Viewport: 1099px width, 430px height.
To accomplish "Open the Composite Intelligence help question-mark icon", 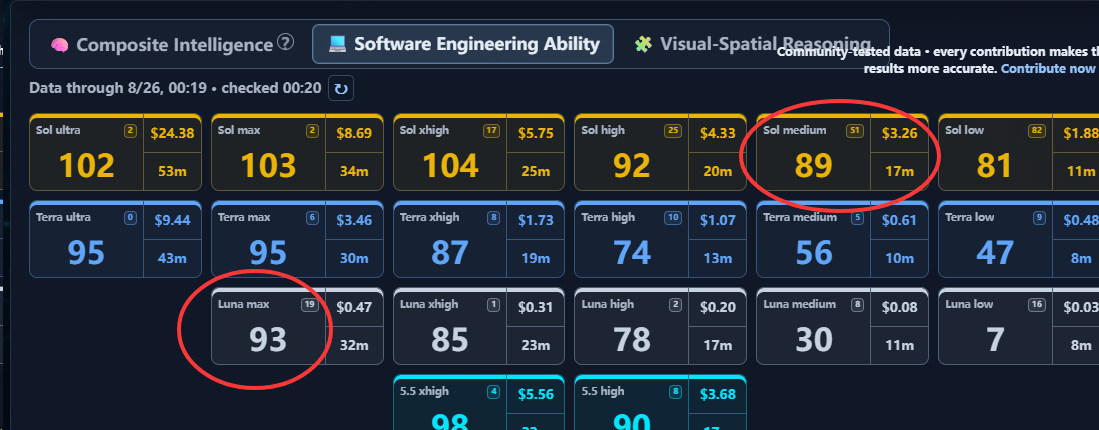I will [x=285, y=43].
